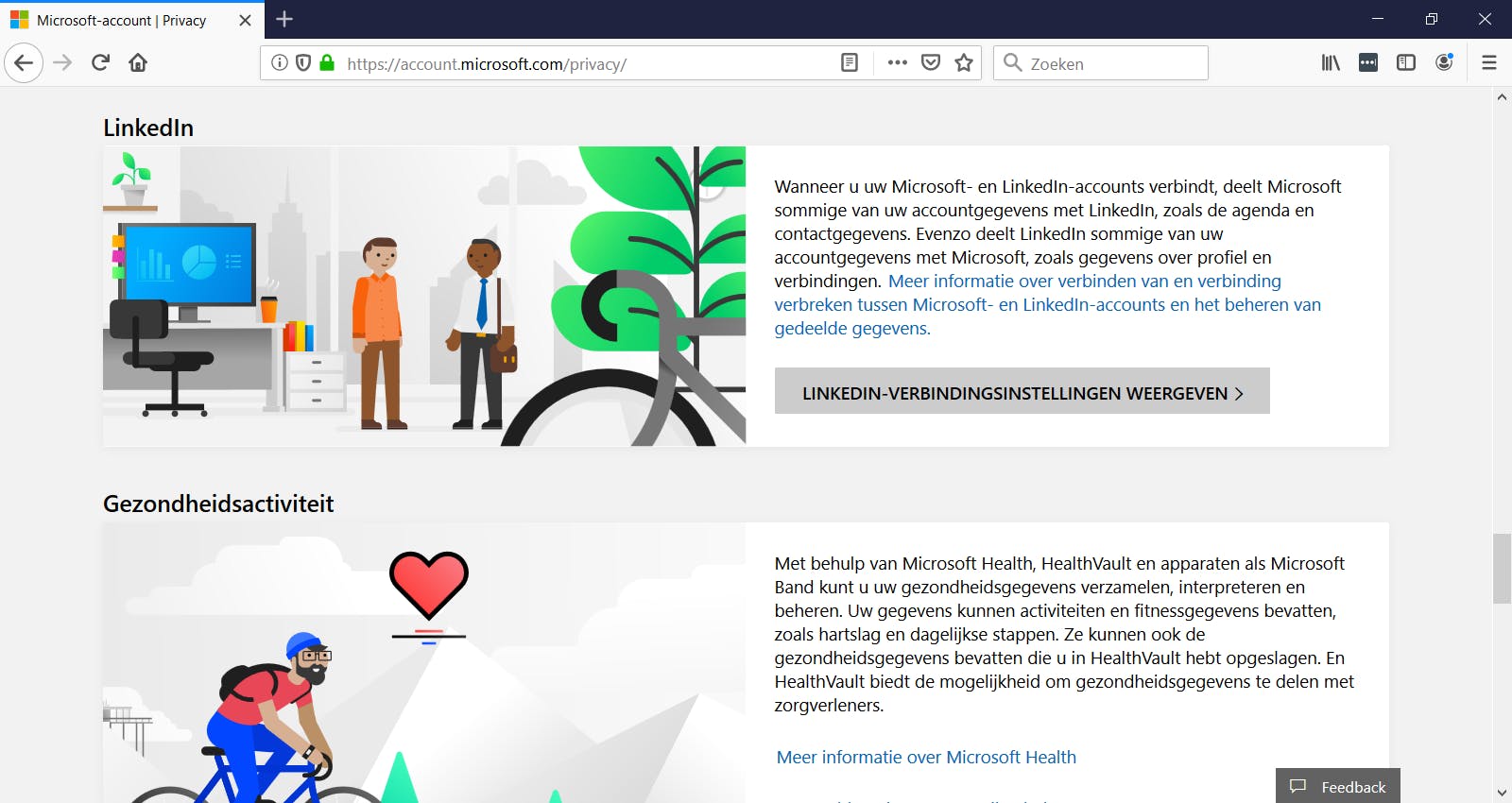Open a new tab with the plus button
The height and width of the screenshot is (803, 1512).
(284, 19)
